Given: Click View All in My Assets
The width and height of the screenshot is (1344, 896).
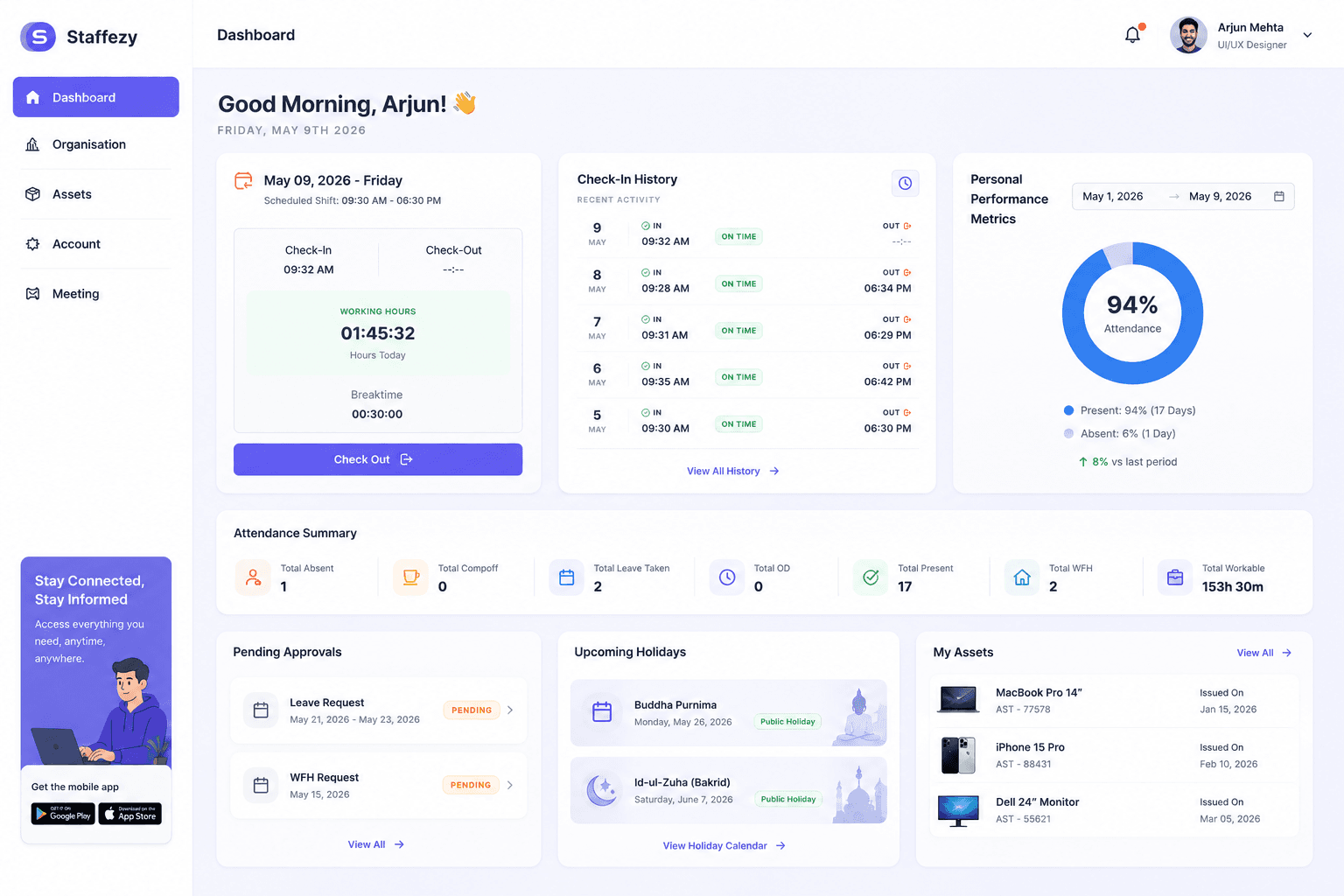Looking at the screenshot, I should point(1264,653).
